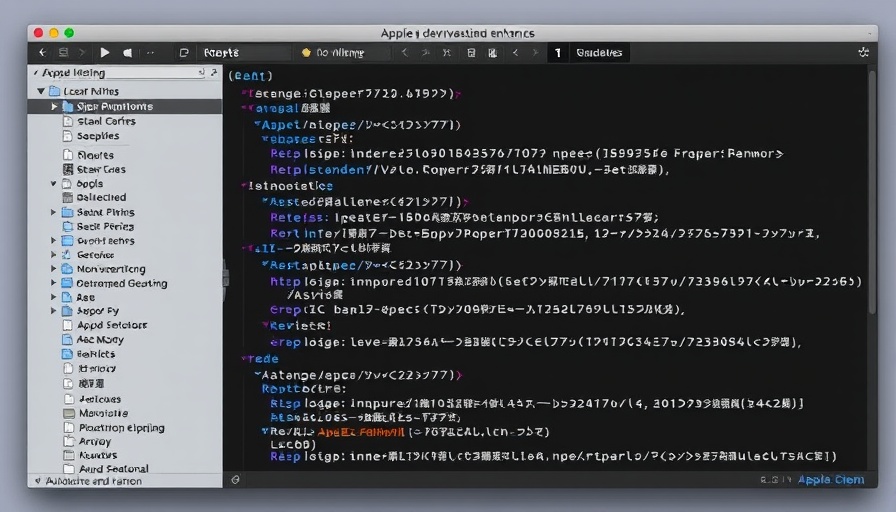
Task: Click the blue folder icon of 'Detrarned Geating'
Action: (x=67, y=283)
